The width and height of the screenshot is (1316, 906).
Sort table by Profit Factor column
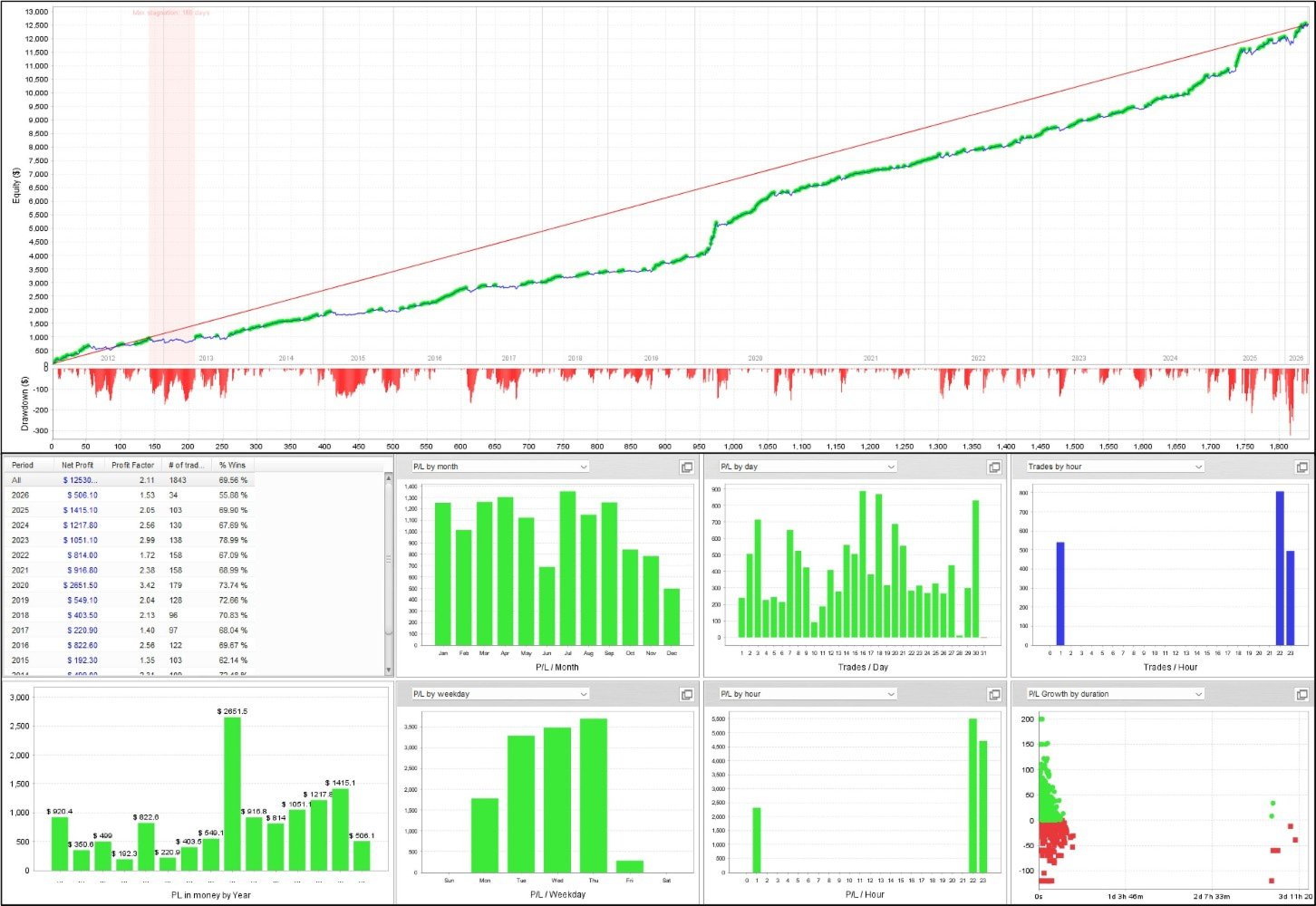(x=133, y=465)
